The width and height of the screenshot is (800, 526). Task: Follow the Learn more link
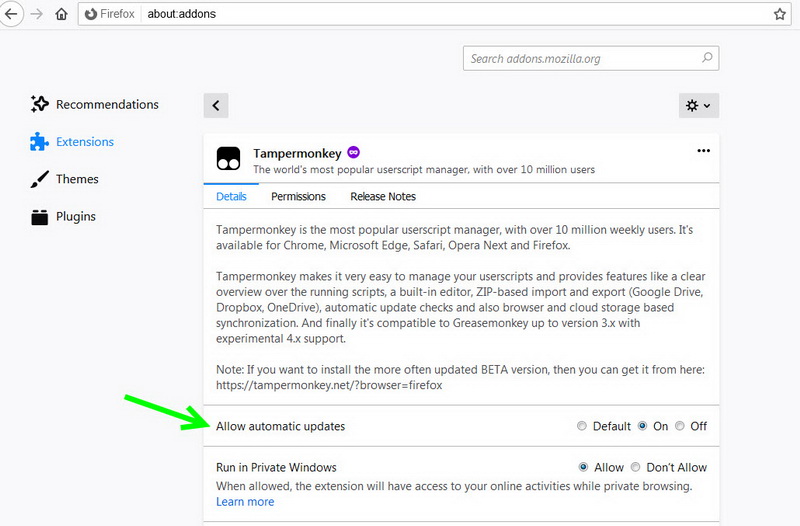pyautogui.click(x=245, y=502)
